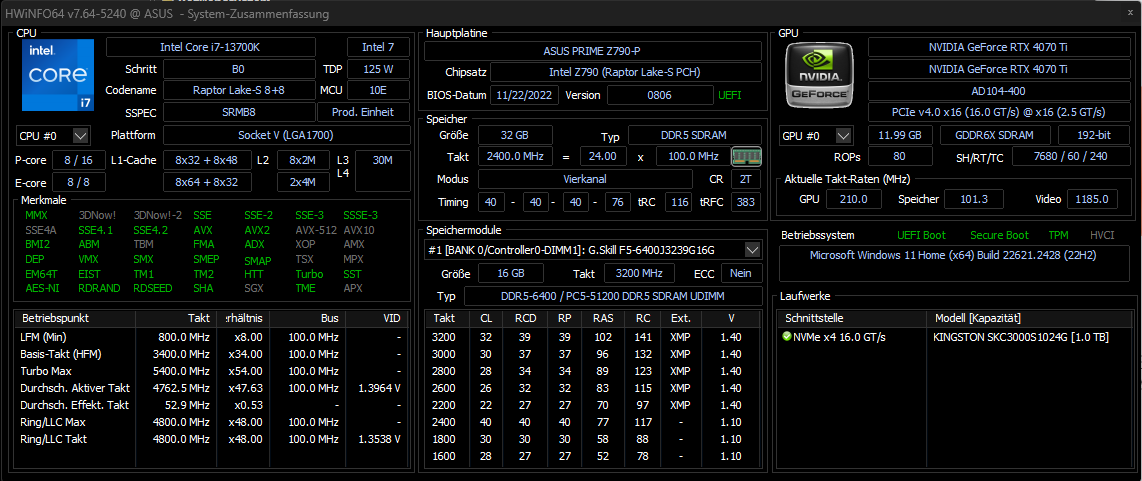Image resolution: width=1142 pixels, height=481 pixels.
Task: Click the BIOS-Datum 11/22/2022 value
Action: [524, 95]
